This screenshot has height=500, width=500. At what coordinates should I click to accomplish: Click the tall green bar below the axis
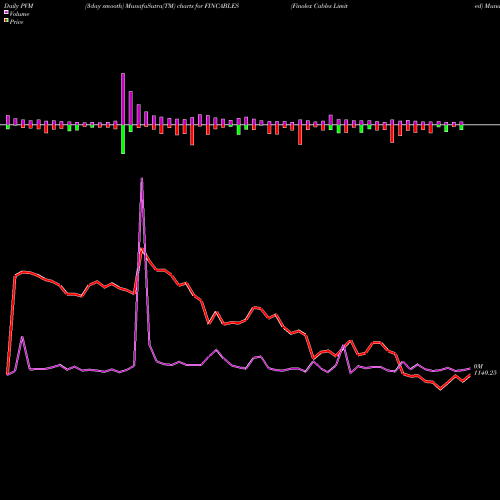click(x=123, y=139)
